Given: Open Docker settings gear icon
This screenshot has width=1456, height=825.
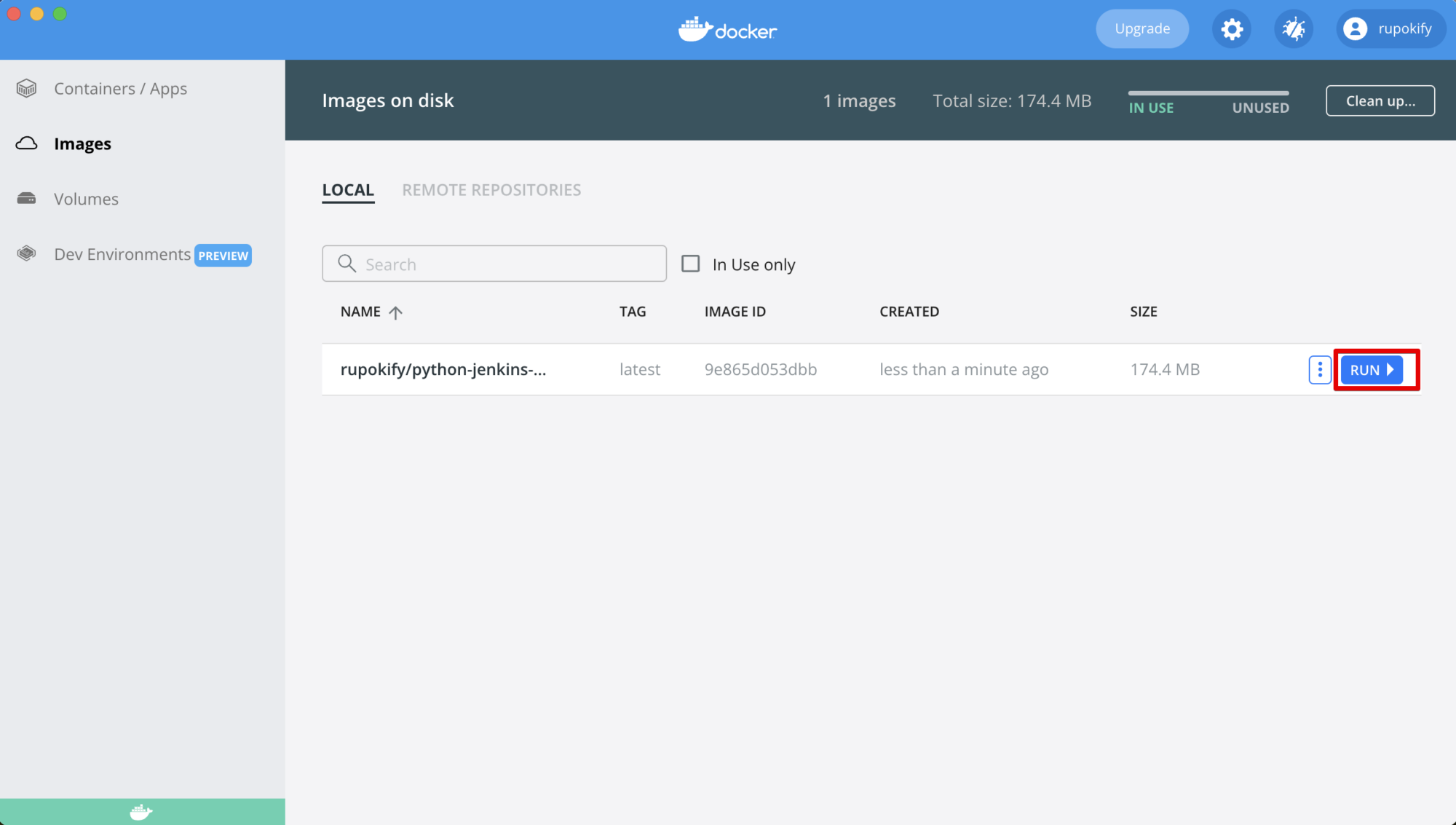Looking at the screenshot, I should [1232, 29].
